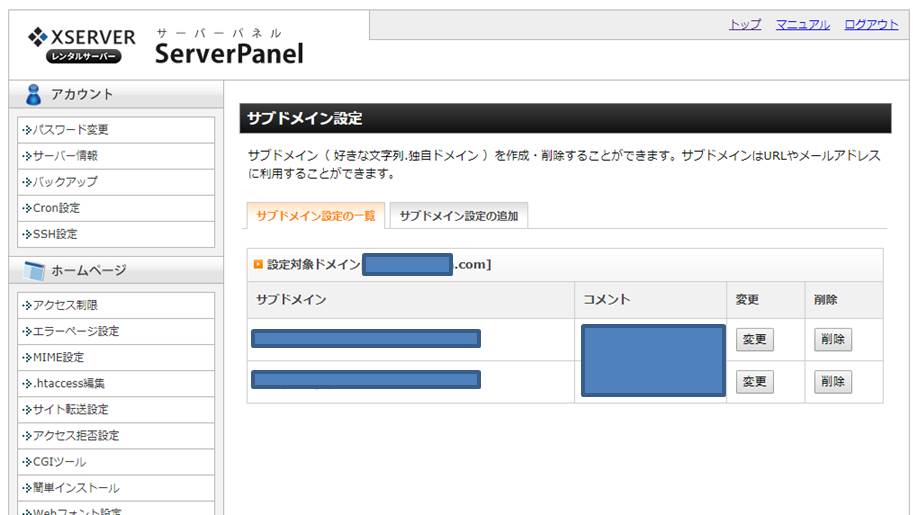This screenshot has width=913, height=515.
Task: Click the ログアウト link
Action: 871,24
